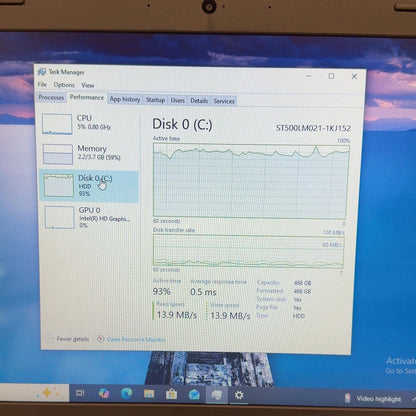Switch to the App history tab
The image size is (416, 416).
pyautogui.click(x=125, y=99)
